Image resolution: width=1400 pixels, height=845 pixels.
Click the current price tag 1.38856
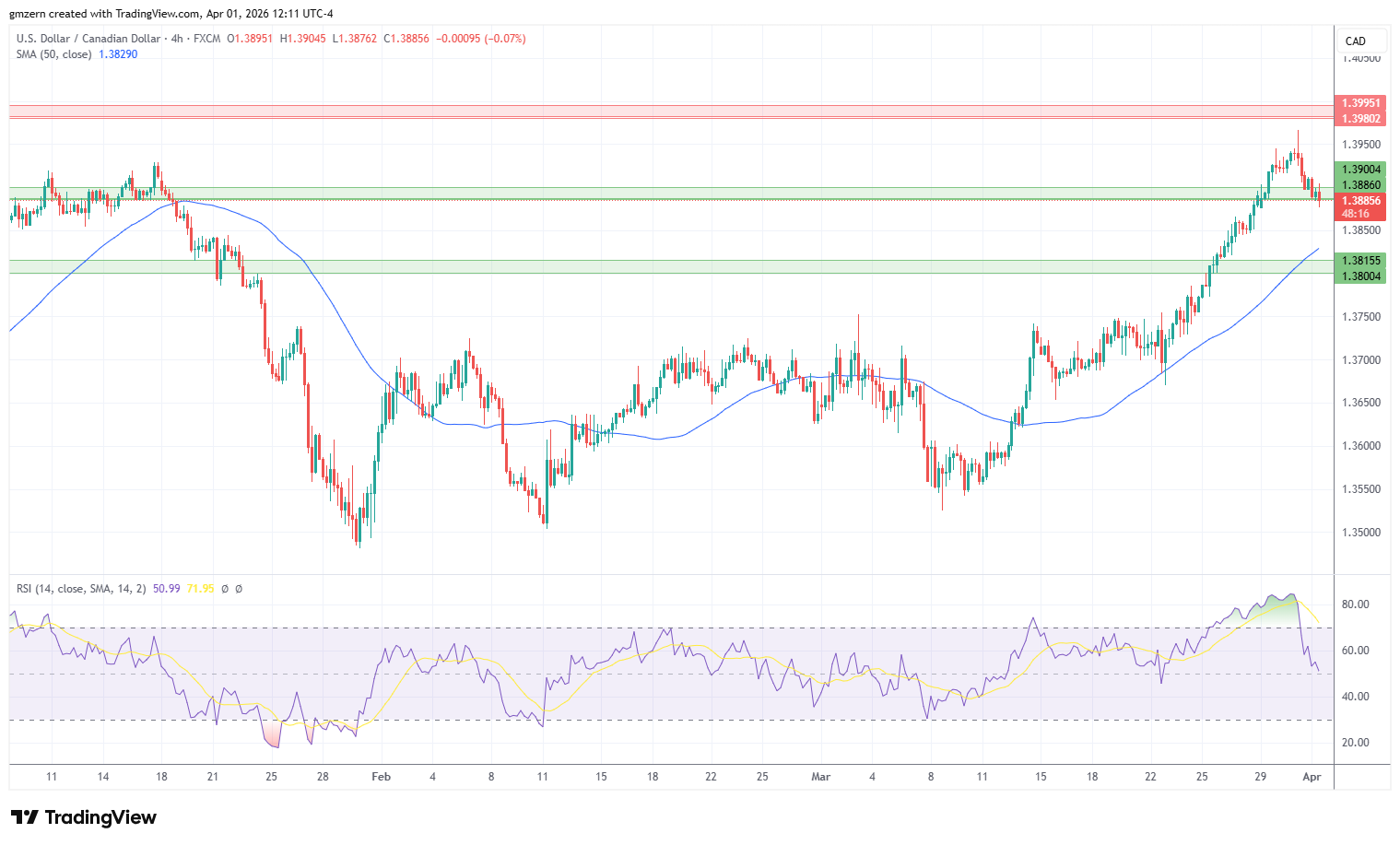1360,201
